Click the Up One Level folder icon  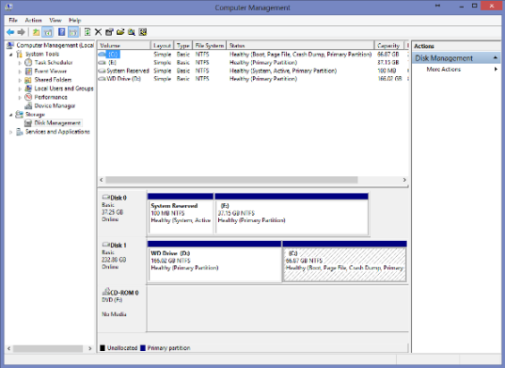[36, 32]
